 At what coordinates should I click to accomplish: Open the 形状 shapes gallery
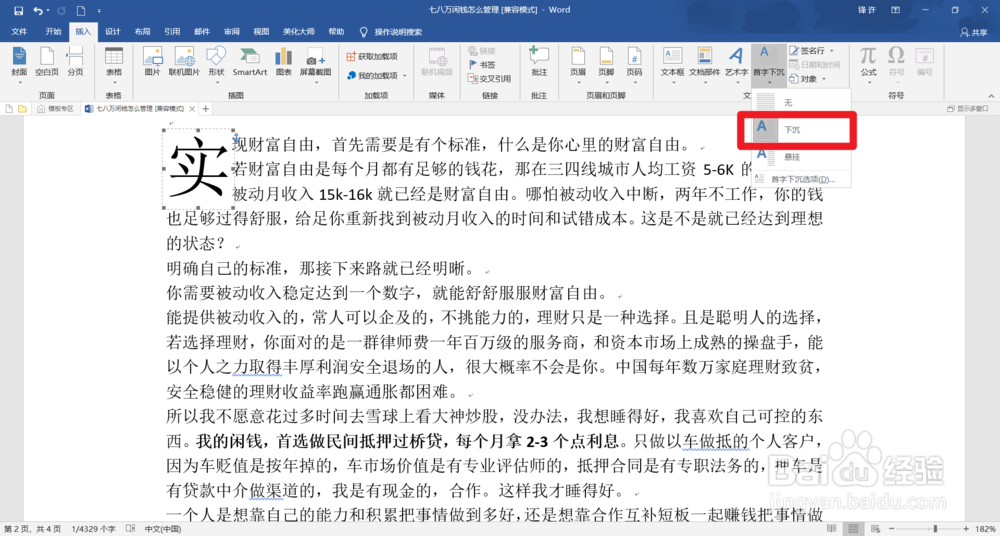[x=216, y=65]
